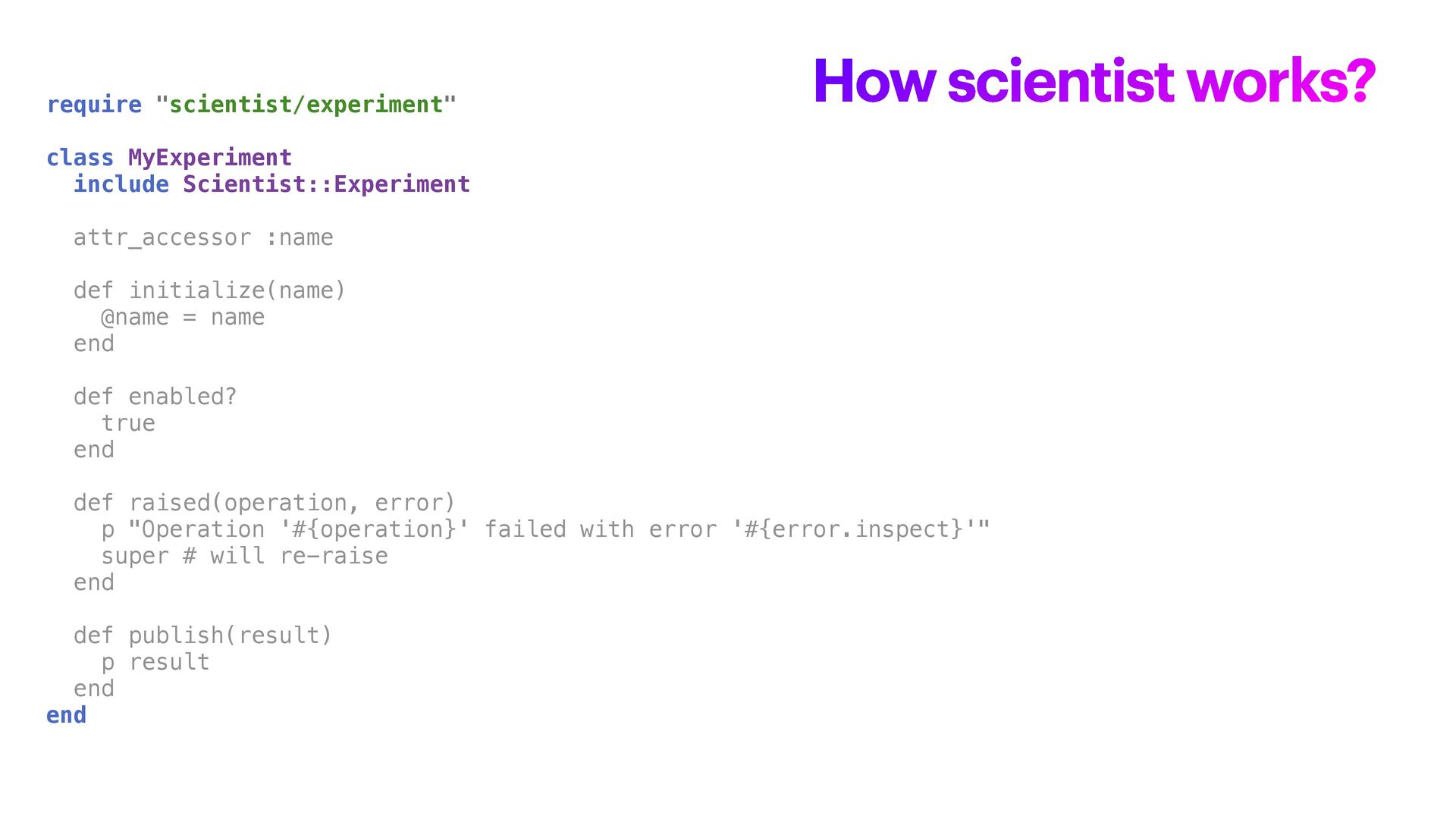Click the blue "class" keyword
The image size is (1456, 819).
[x=80, y=158]
